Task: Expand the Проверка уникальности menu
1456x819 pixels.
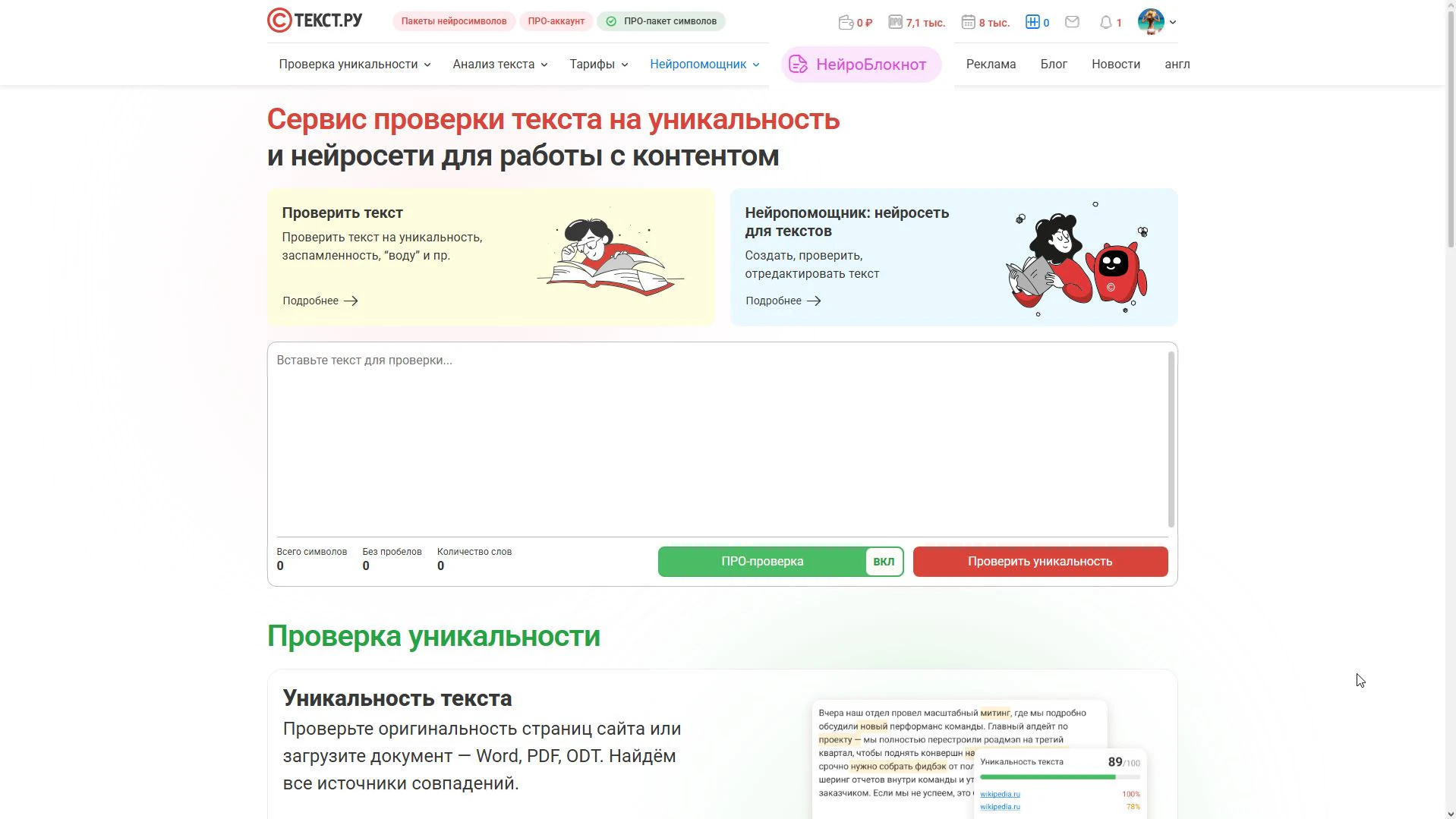Action: tap(355, 65)
